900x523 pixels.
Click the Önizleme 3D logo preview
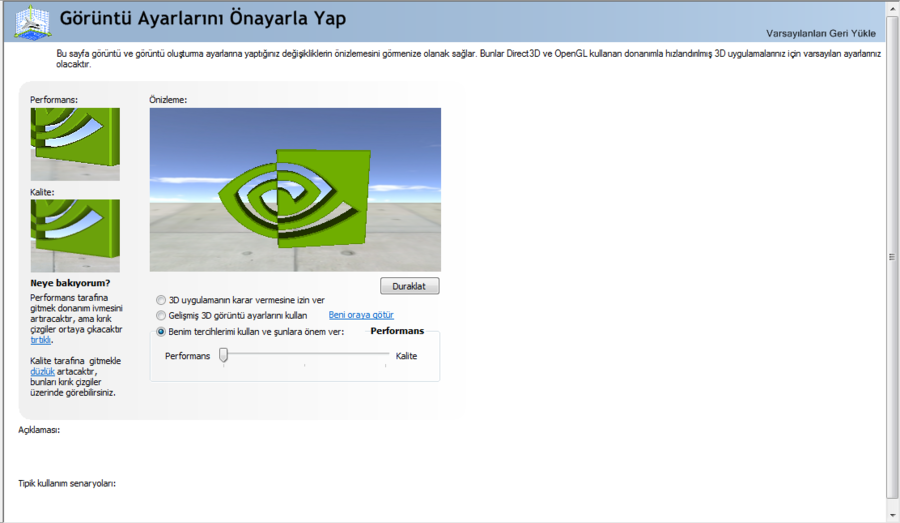pyautogui.click(x=295, y=189)
